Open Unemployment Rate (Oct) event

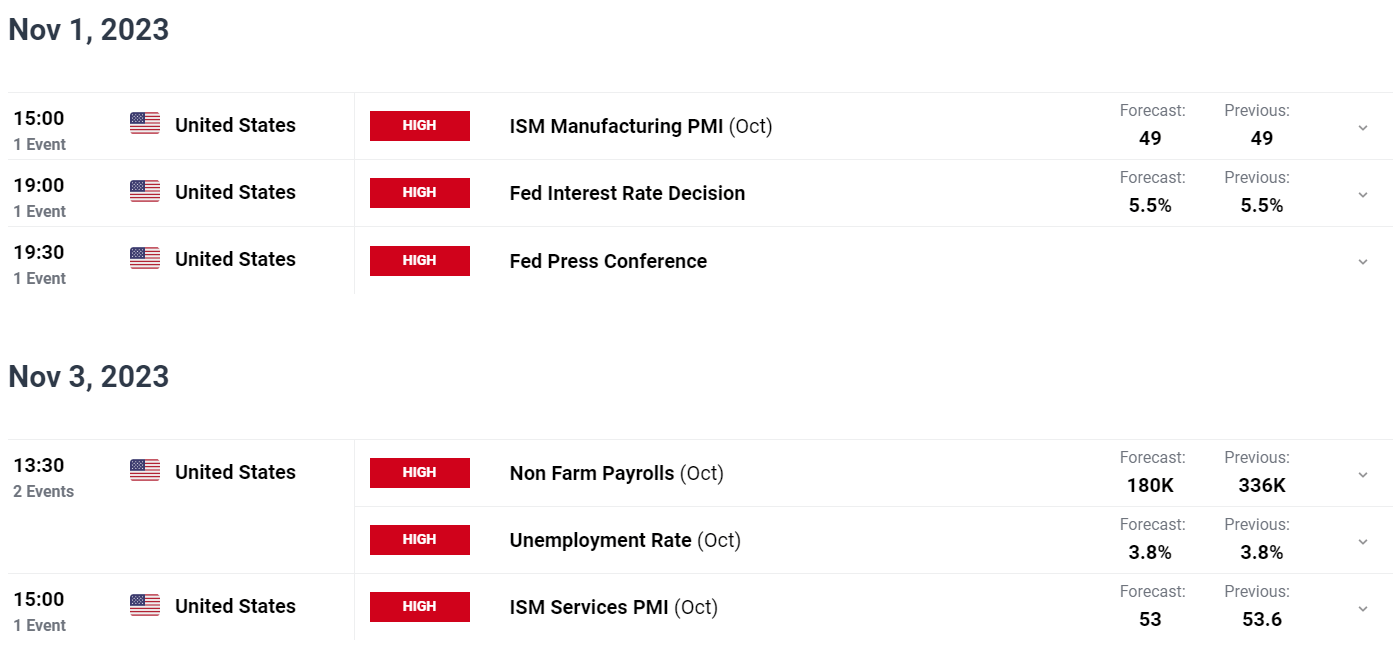coord(625,540)
